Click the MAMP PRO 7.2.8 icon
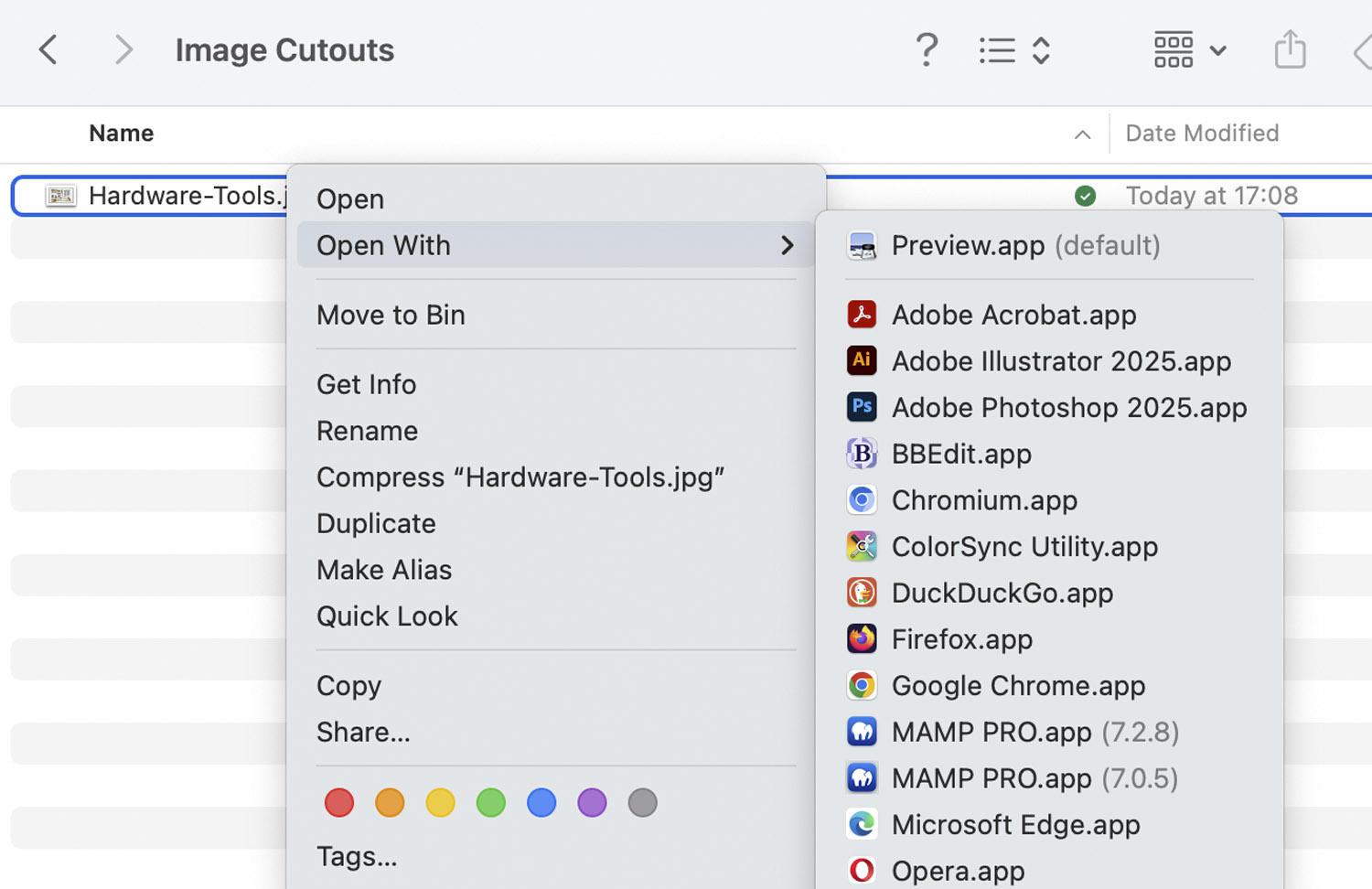The width and height of the screenshot is (1372, 889). pyautogui.click(x=862, y=732)
